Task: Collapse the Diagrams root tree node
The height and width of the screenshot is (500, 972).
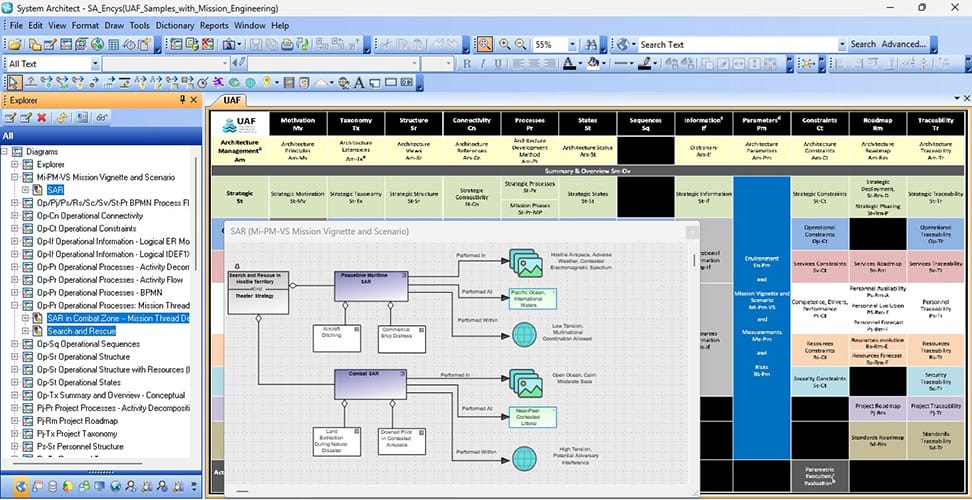Action: coord(4,151)
